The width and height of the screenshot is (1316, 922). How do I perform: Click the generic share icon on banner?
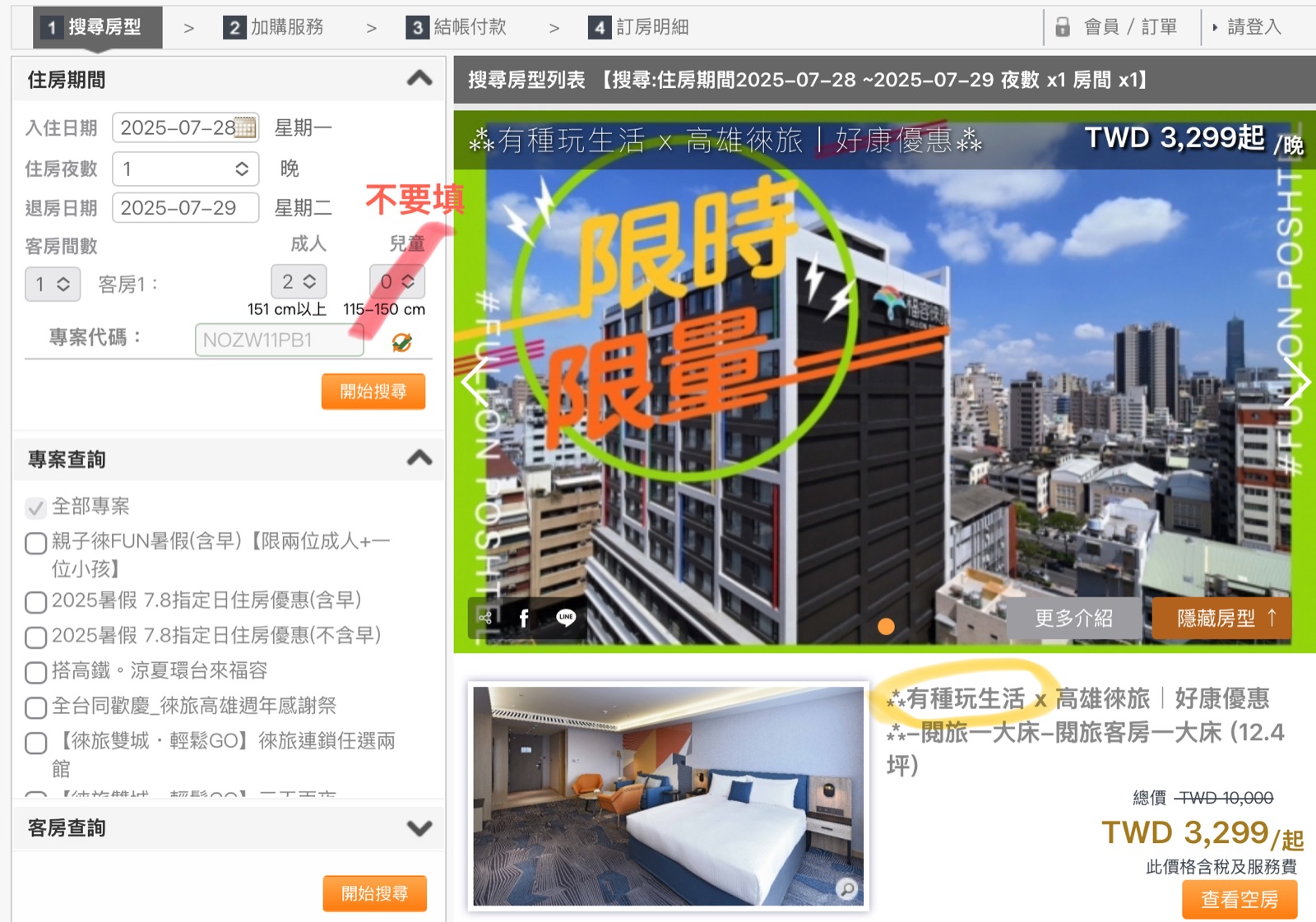point(485,618)
